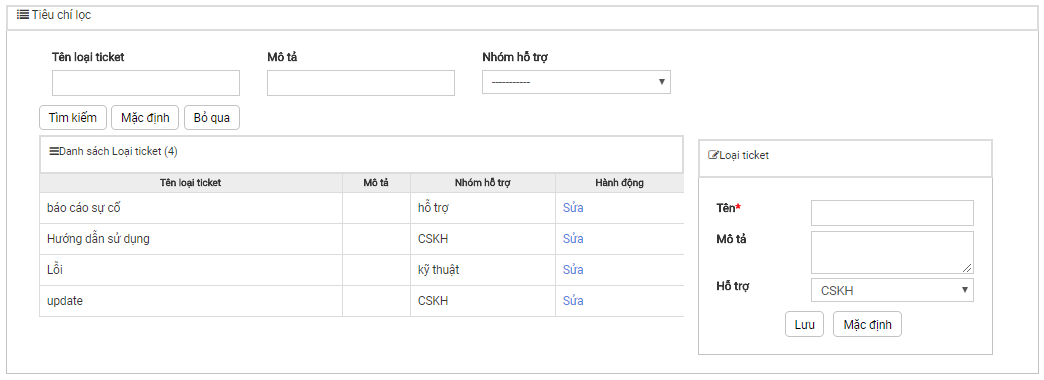Click the Tên required field in the form

coord(892,213)
